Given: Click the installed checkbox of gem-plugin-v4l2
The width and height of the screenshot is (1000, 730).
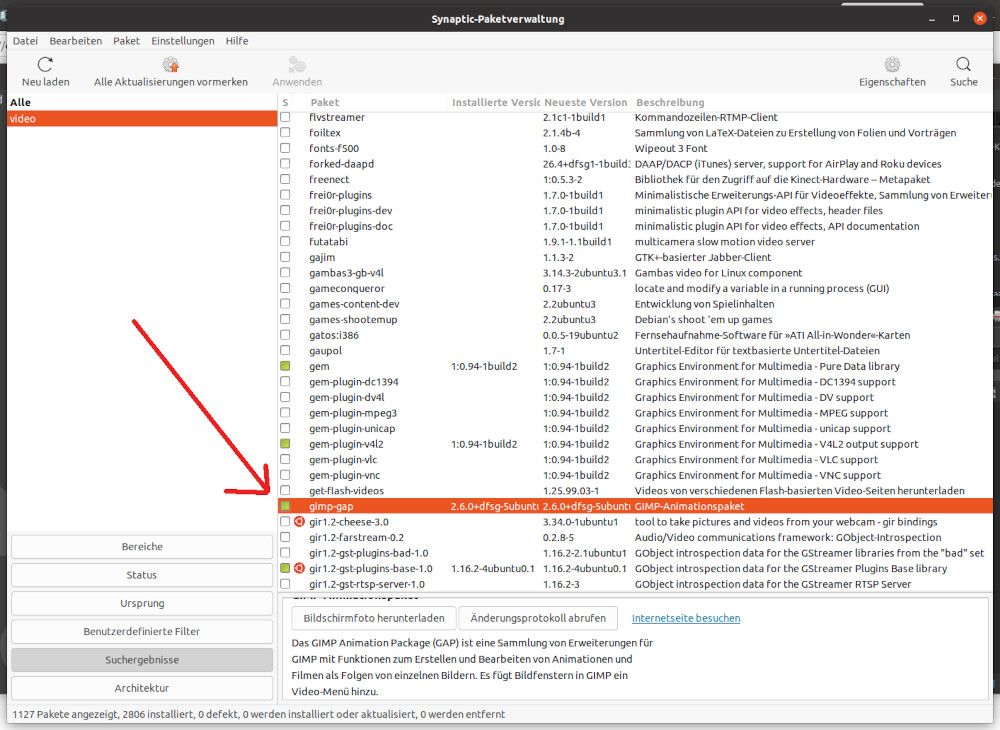Looking at the screenshot, I should (285, 444).
